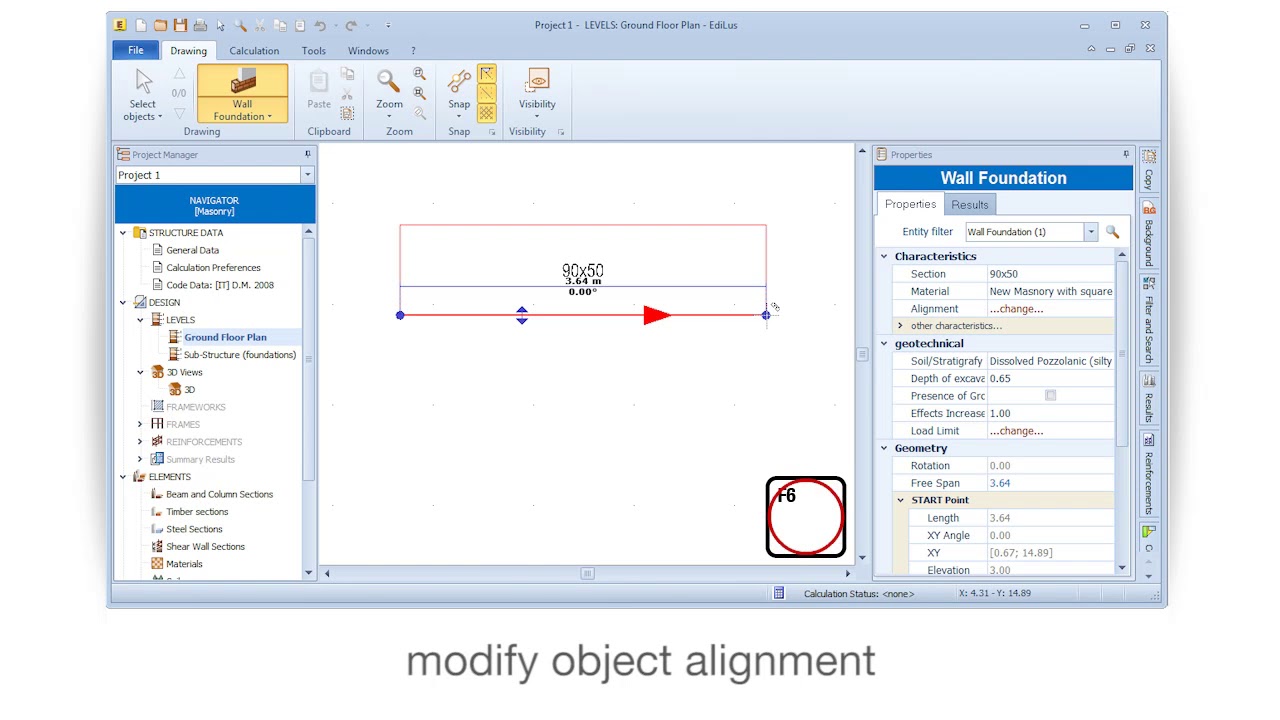This screenshot has height=720, width=1280.
Task: Click the zoom window icon at top of Zoom group
Action: (x=419, y=74)
